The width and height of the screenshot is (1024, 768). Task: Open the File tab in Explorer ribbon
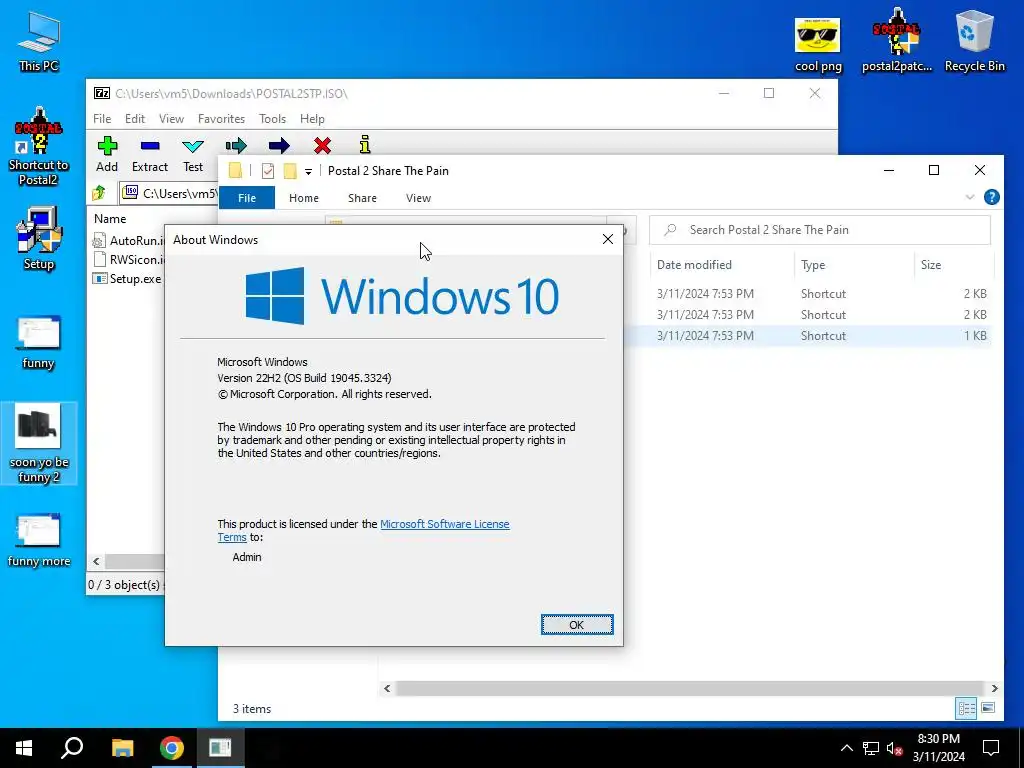(x=247, y=198)
